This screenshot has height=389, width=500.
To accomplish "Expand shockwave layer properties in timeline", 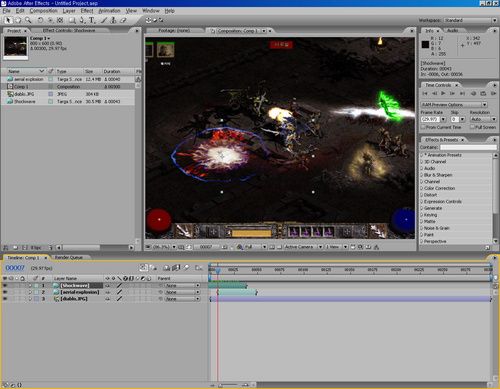I will 30,286.
